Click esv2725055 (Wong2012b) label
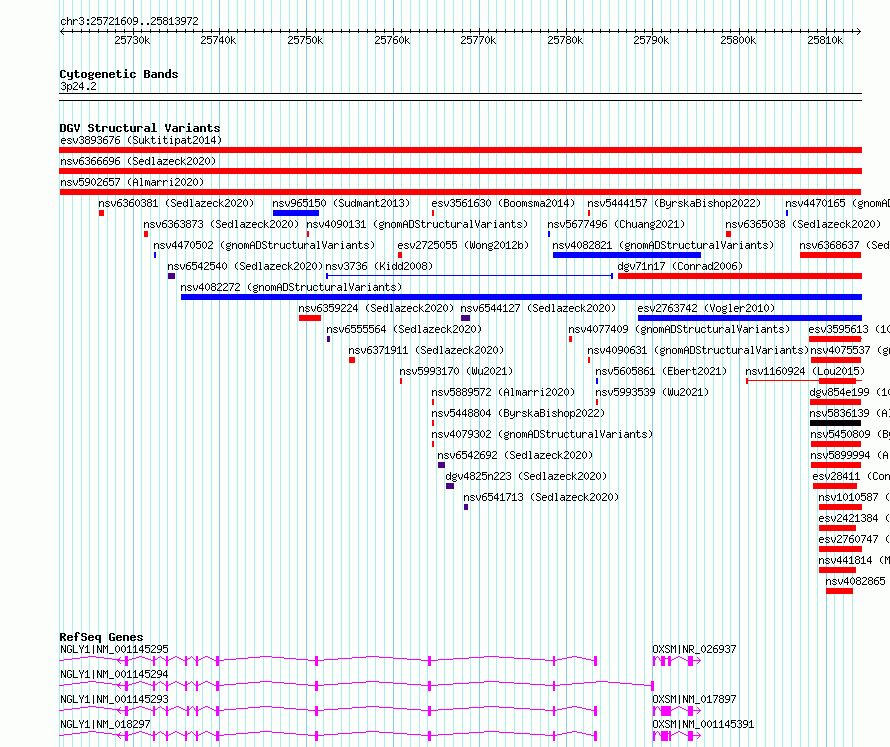The image size is (890, 747). (x=463, y=245)
